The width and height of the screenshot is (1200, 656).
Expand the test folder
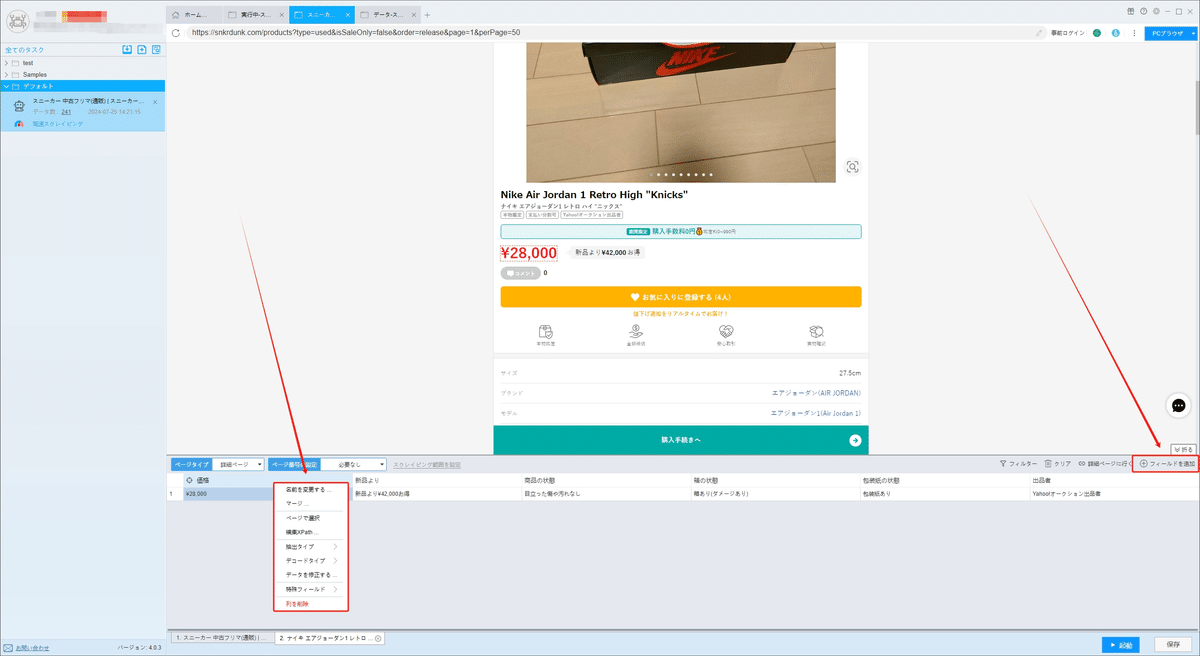tap(6, 63)
